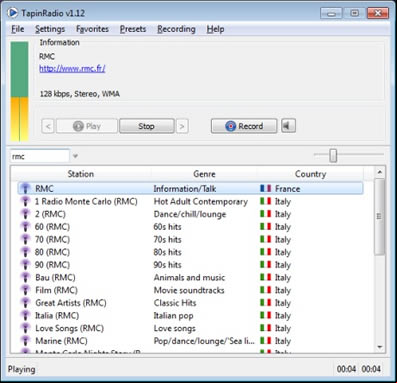Image resolution: width=397 pixels, height=383 pixels.
Task: Click the Animals and music genre cell
Action: coord(189,277)
